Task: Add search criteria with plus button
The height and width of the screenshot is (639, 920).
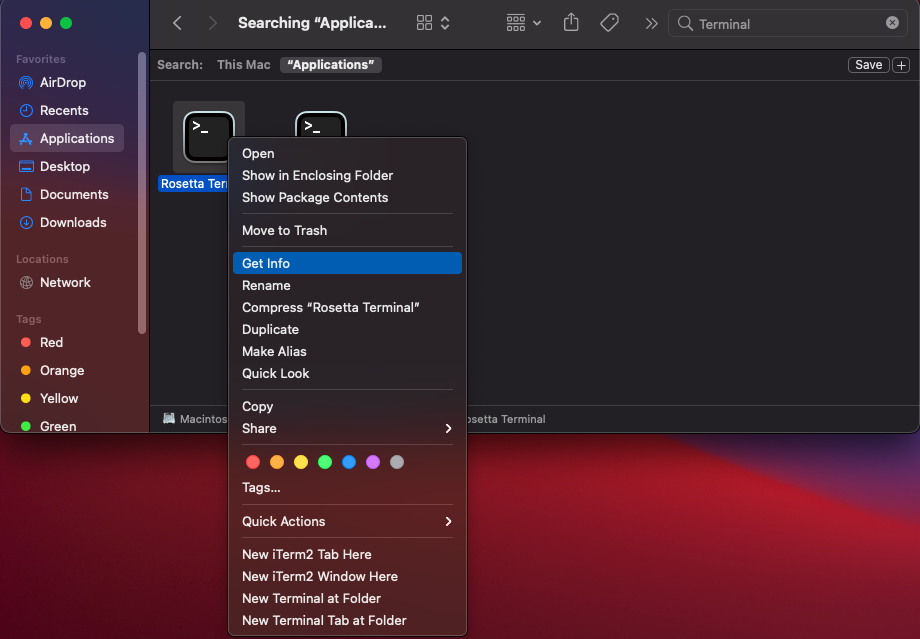Action: [x=901, y=65]
